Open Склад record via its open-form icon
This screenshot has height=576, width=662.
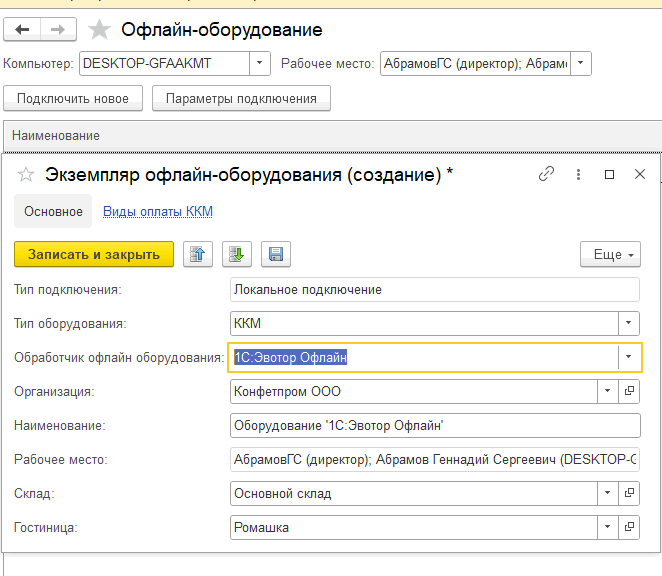pos(629,493)
